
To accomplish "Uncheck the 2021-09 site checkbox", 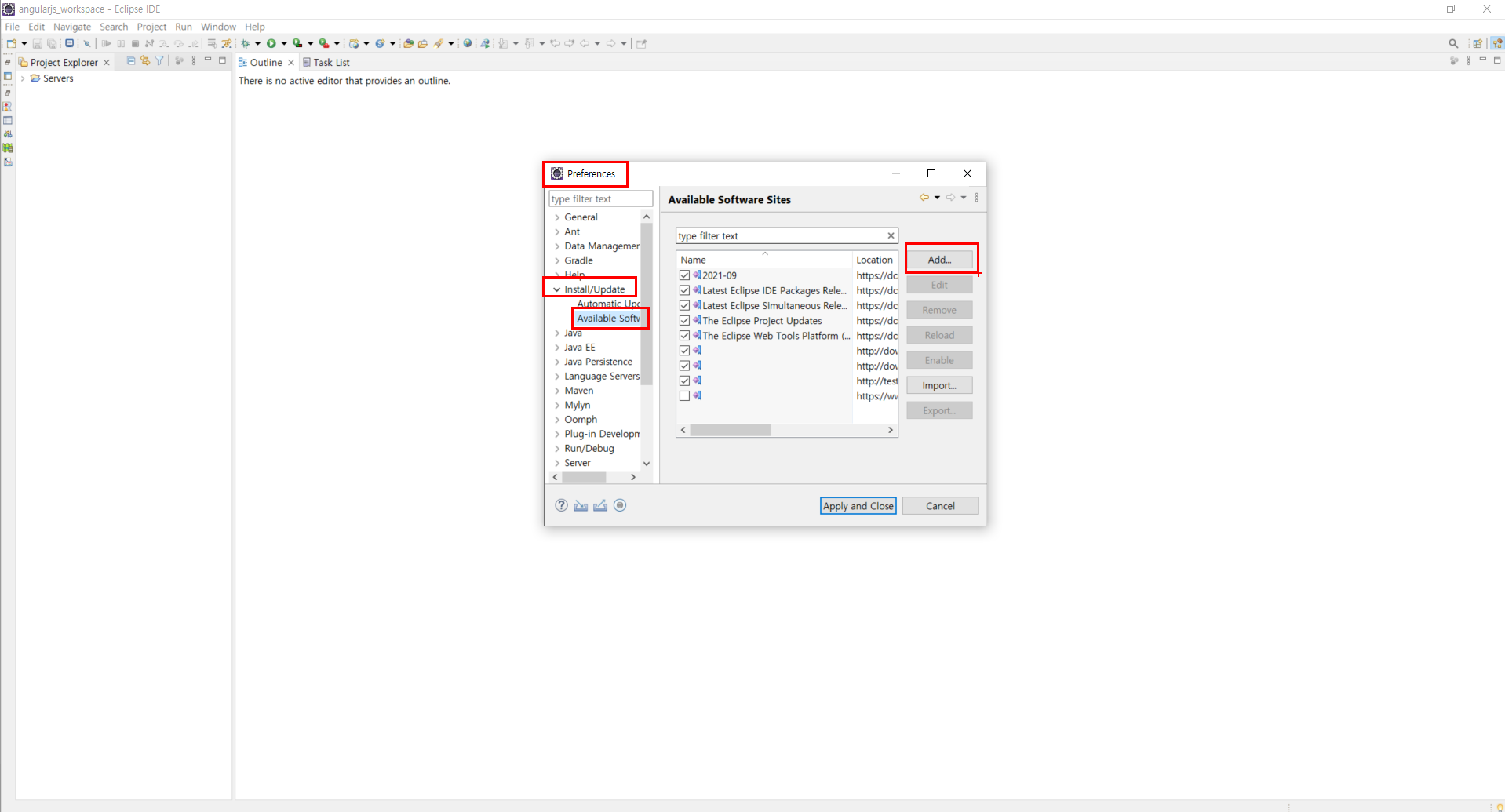I will [x=685, y=275].
